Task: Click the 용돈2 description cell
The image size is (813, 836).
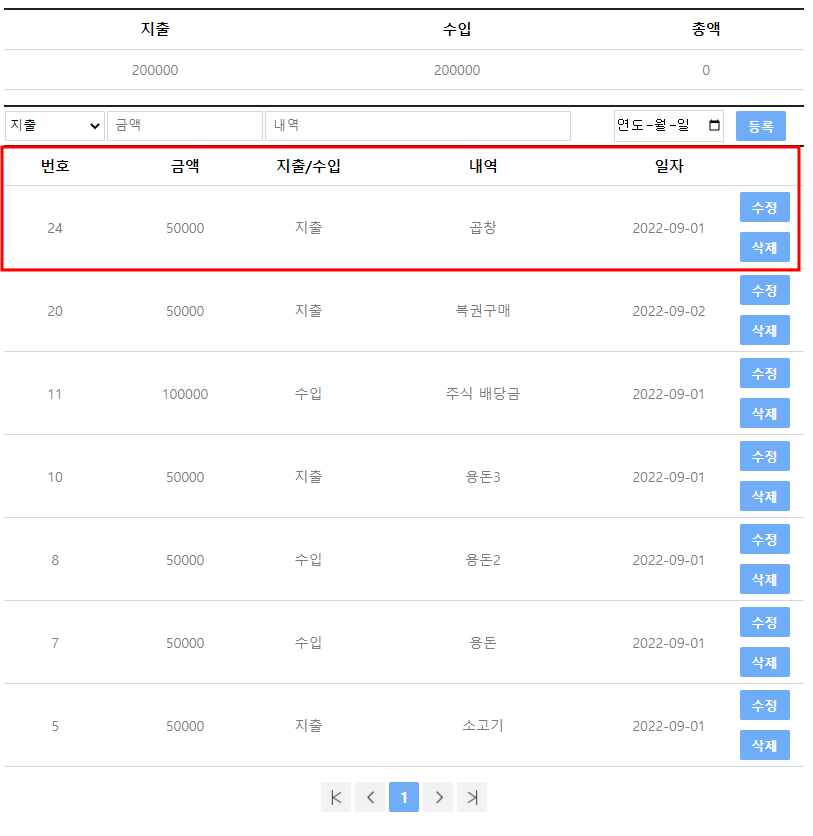Action: click(483, 560)
